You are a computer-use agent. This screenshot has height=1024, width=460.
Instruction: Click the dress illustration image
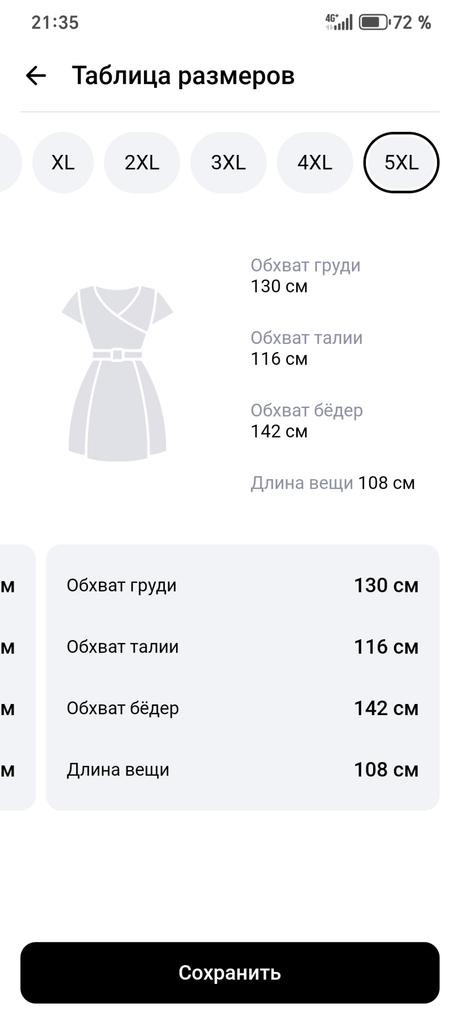pos(118,373)
